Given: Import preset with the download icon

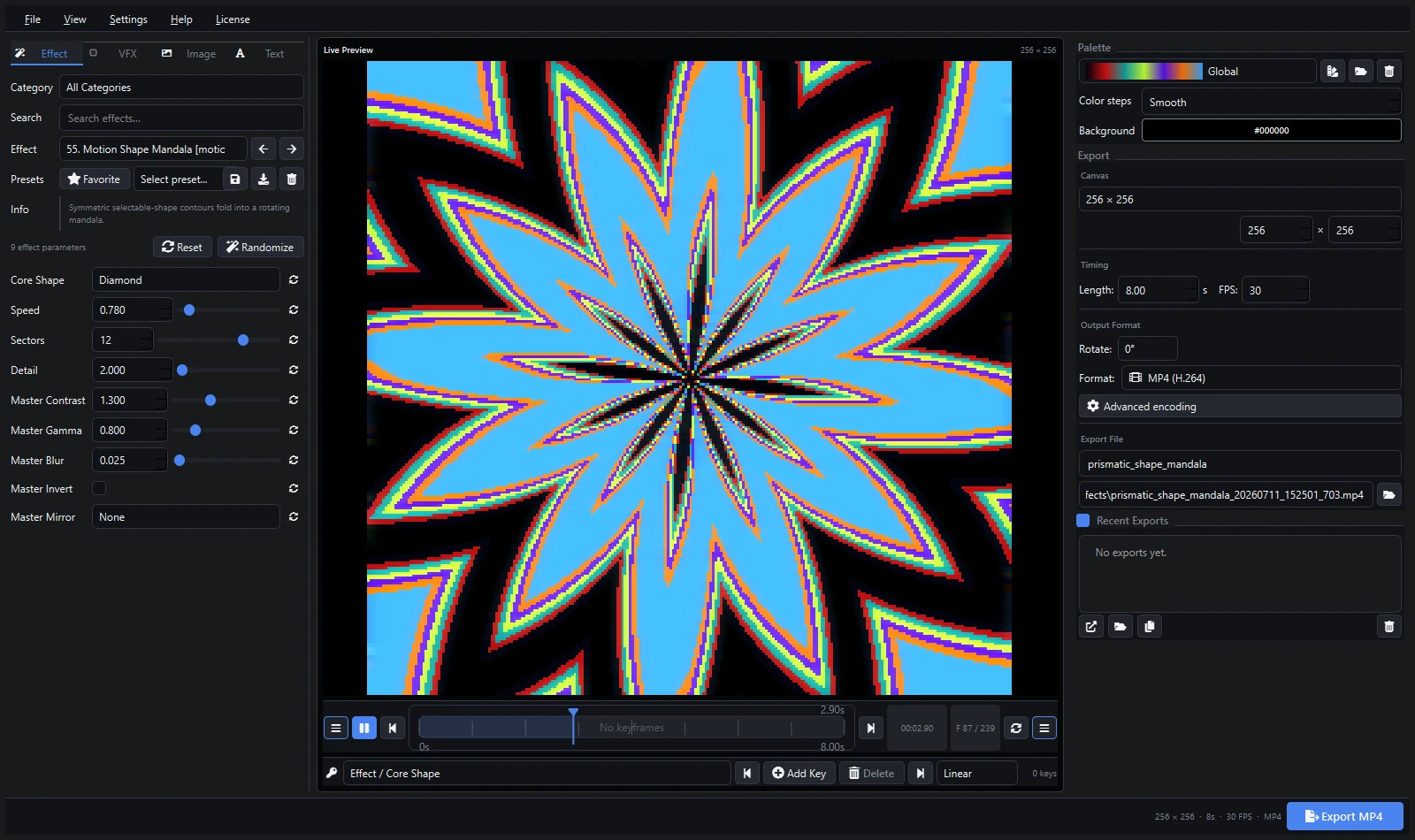Looking at the screenshot, I should (x=264, y=179).
